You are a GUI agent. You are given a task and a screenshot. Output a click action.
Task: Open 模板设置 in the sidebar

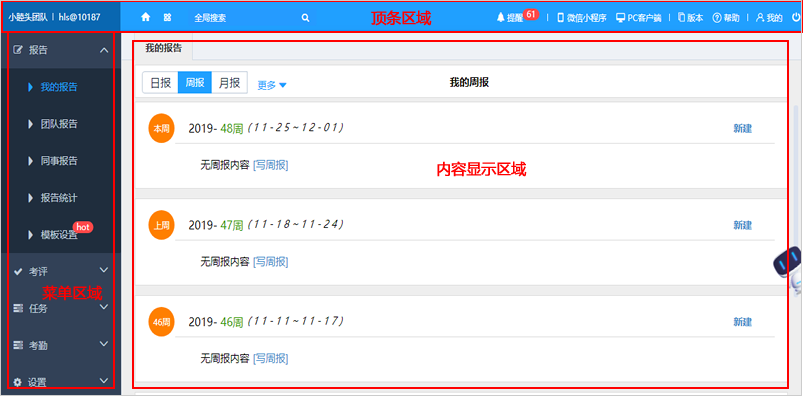(59, 235)
